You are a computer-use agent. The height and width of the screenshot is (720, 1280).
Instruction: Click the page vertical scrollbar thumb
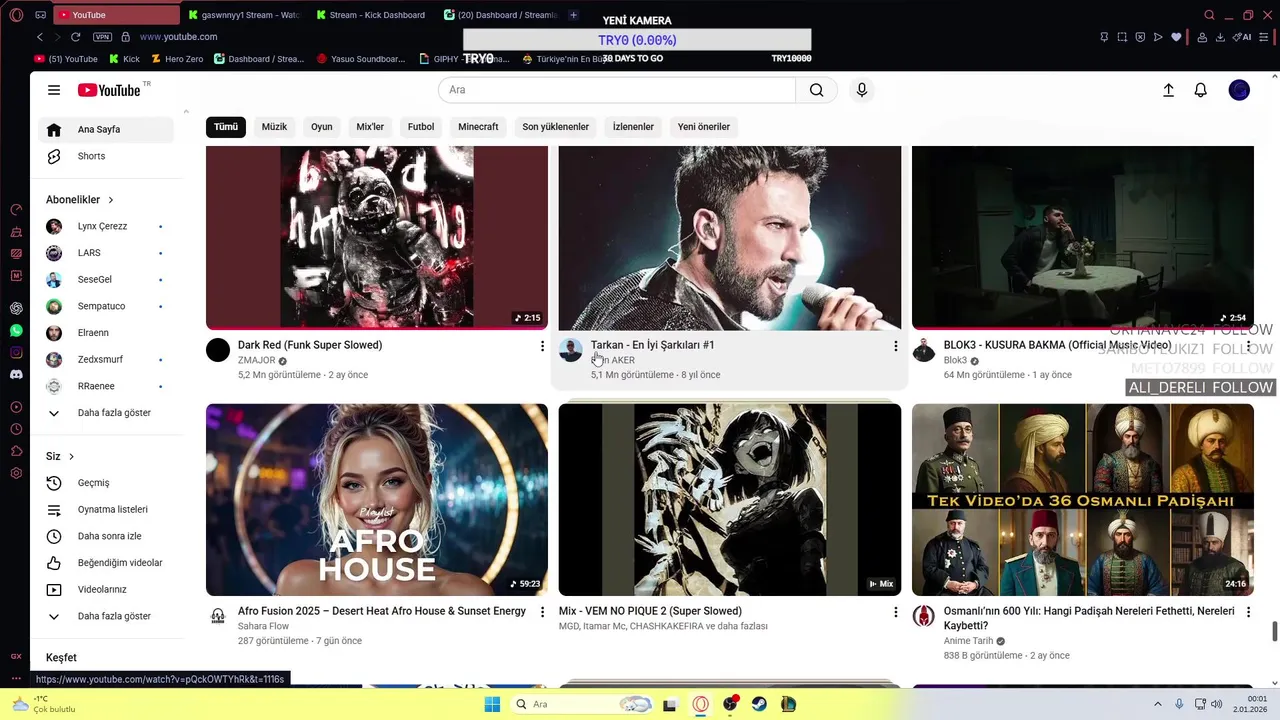[1274, 632]
